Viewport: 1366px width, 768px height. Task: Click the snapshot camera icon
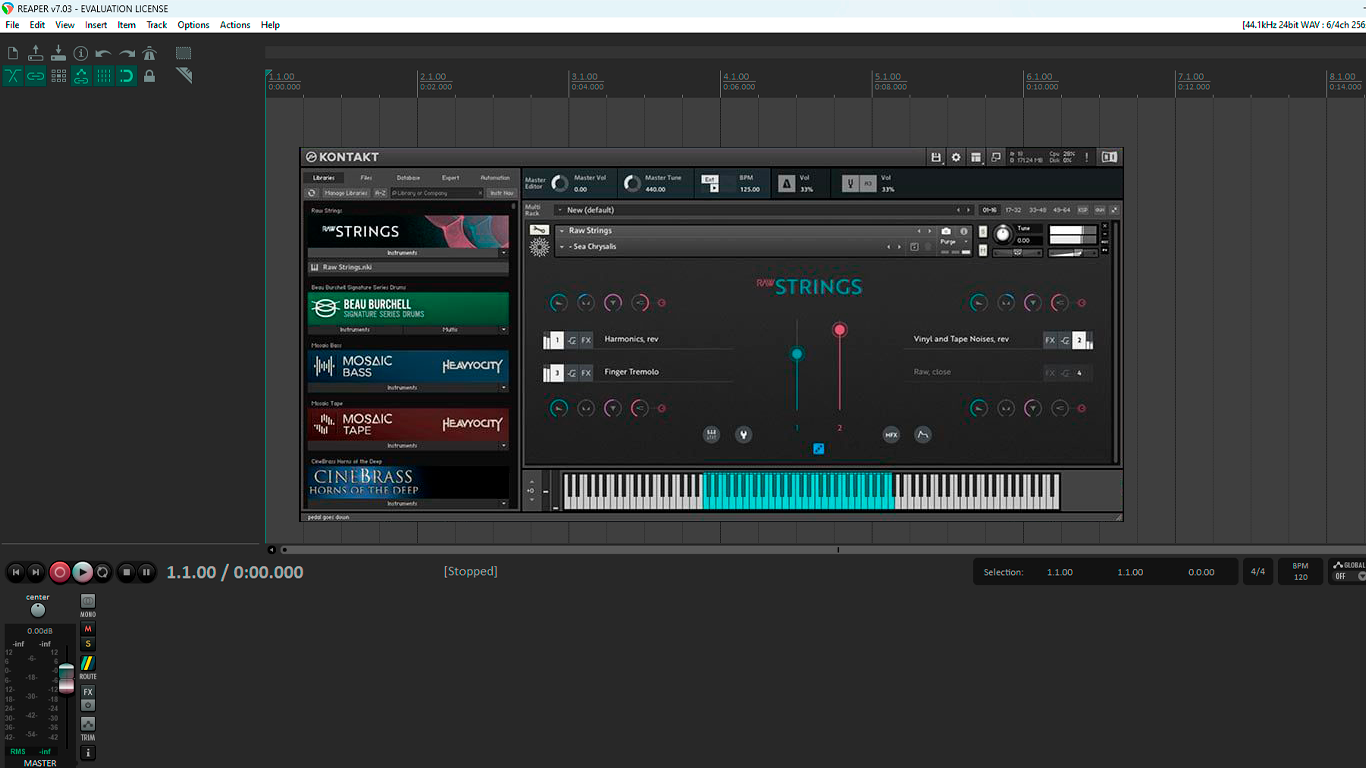click(x=946, y=231)
